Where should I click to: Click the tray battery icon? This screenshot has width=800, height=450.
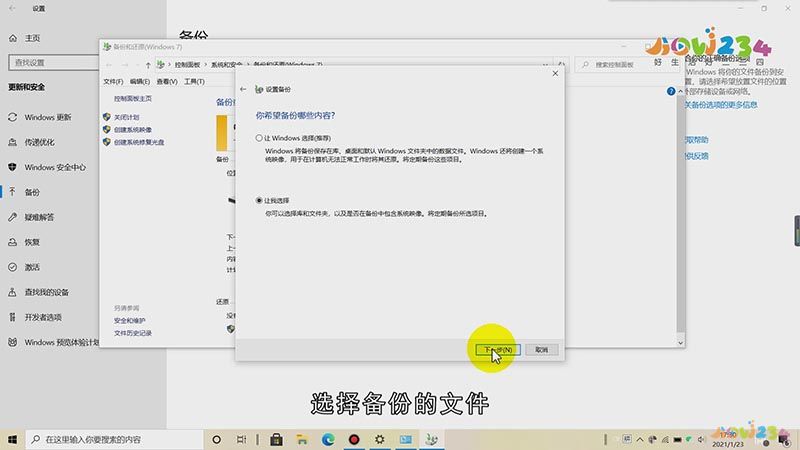click(x=677, y=439)
